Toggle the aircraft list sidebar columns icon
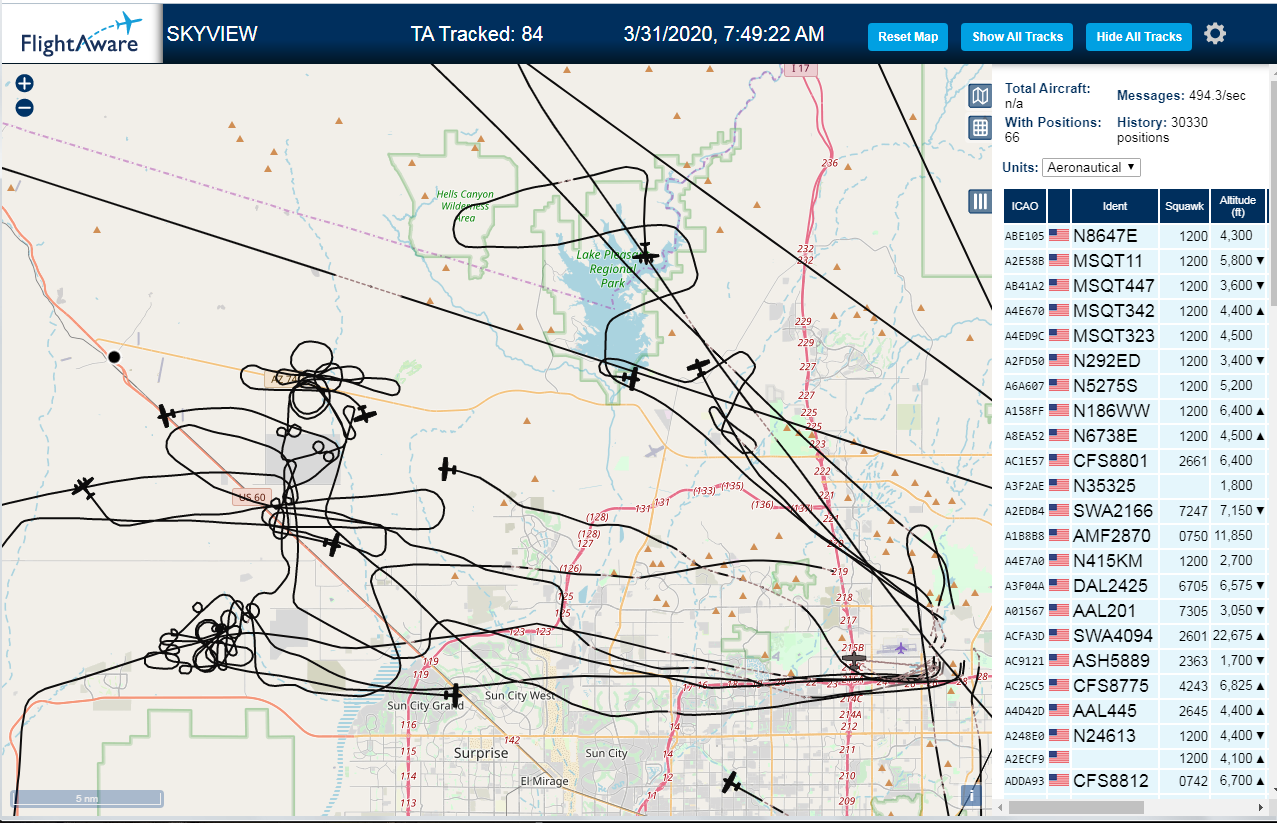Viewport: 1277px width, 823px height. pos(981,202)
